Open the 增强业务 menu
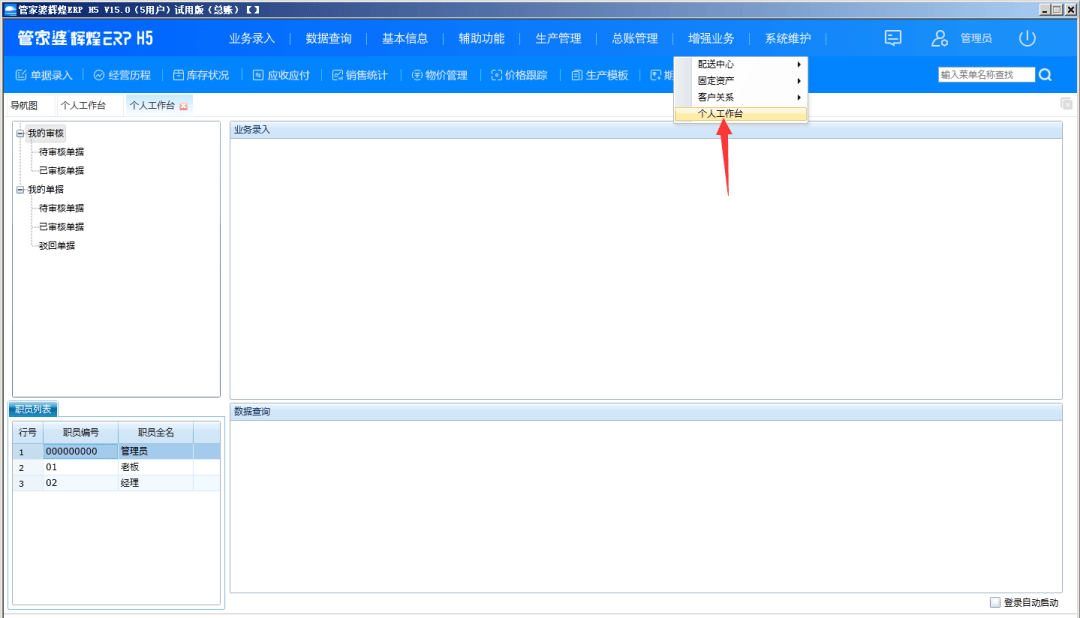 tap(711, 39)
